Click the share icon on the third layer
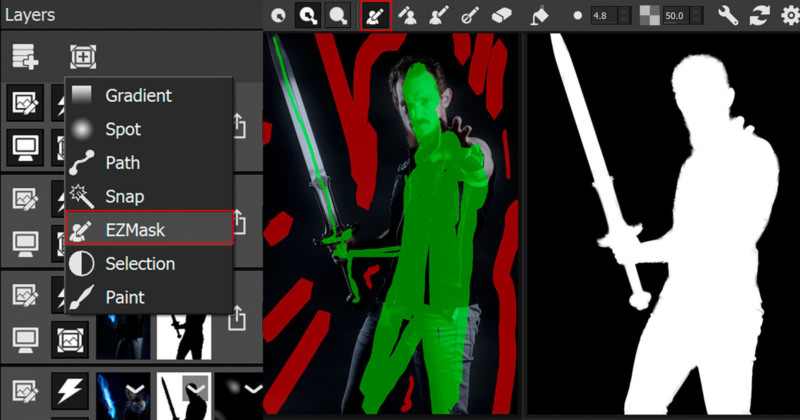 237,318
